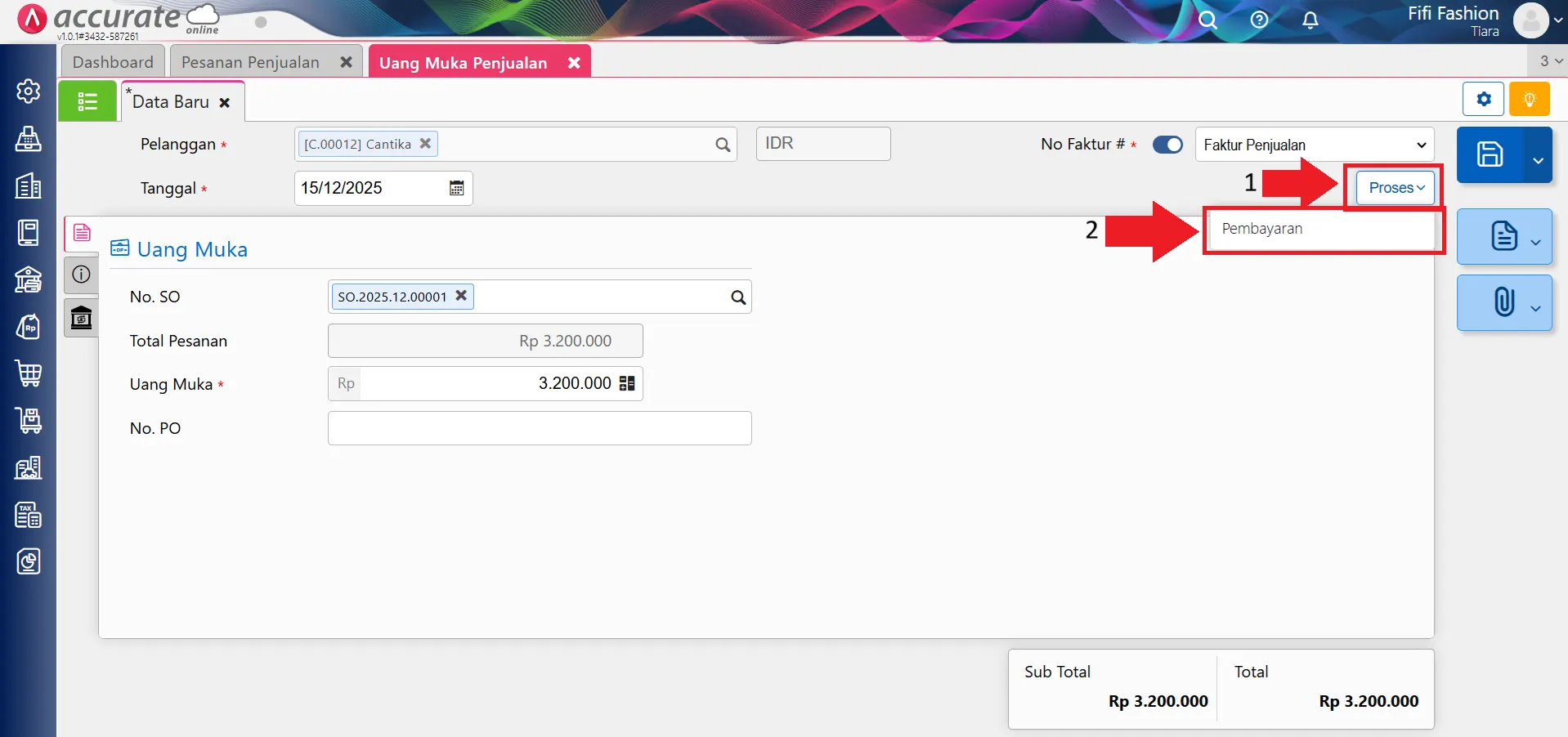Open the shopping cart sidebar module
Image resolution: width=1568 pixels, height=737 pixels.
(29, 373)
